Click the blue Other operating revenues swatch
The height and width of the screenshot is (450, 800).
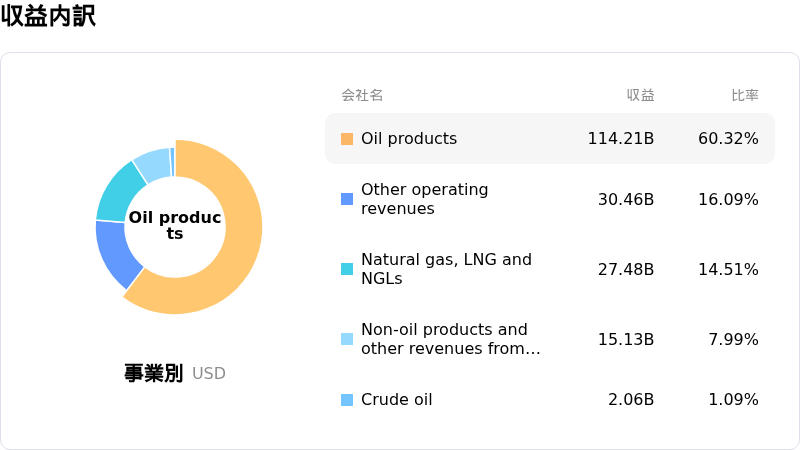click(347, 199)
